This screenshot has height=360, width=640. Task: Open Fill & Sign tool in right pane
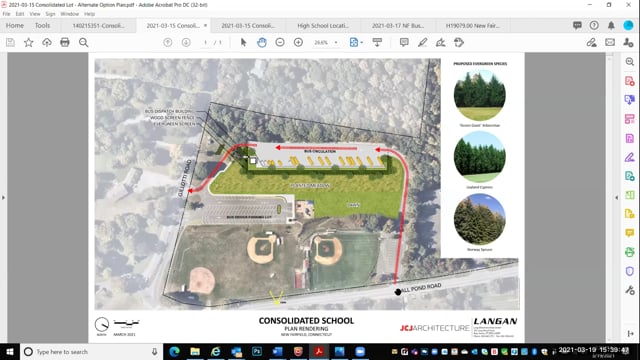[x=629, y=157]
